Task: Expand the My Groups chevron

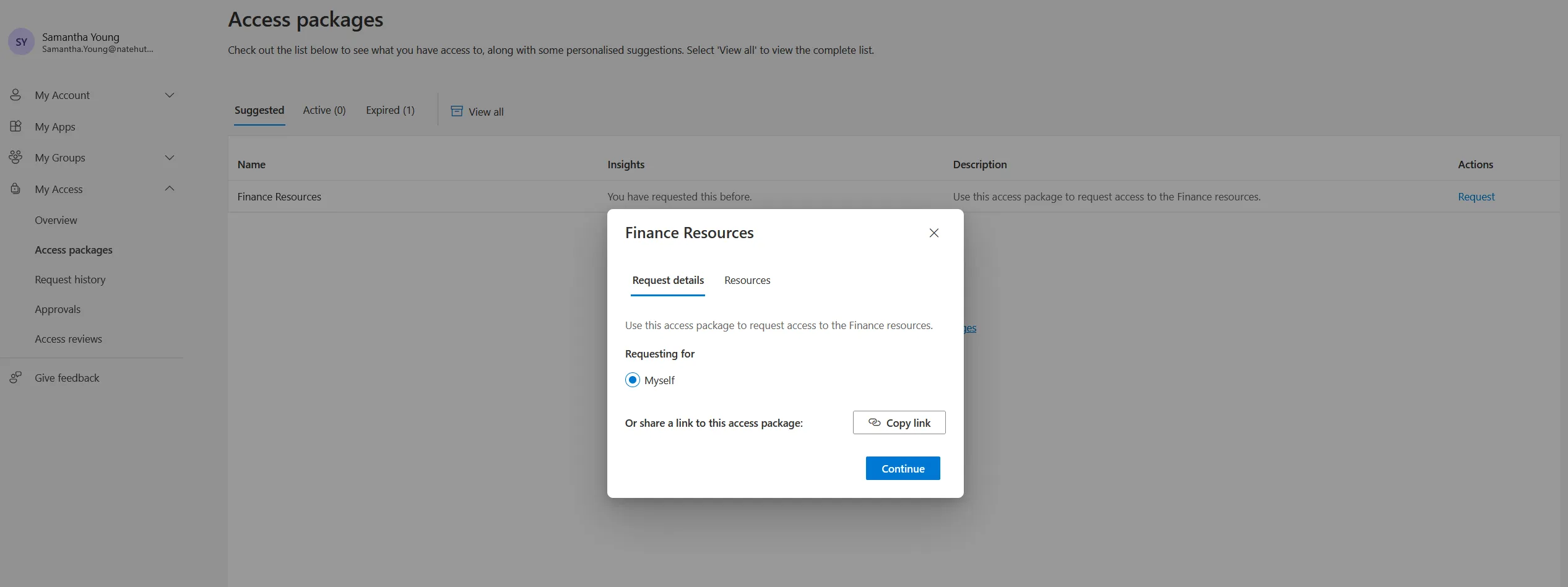Action: (170, 157)
